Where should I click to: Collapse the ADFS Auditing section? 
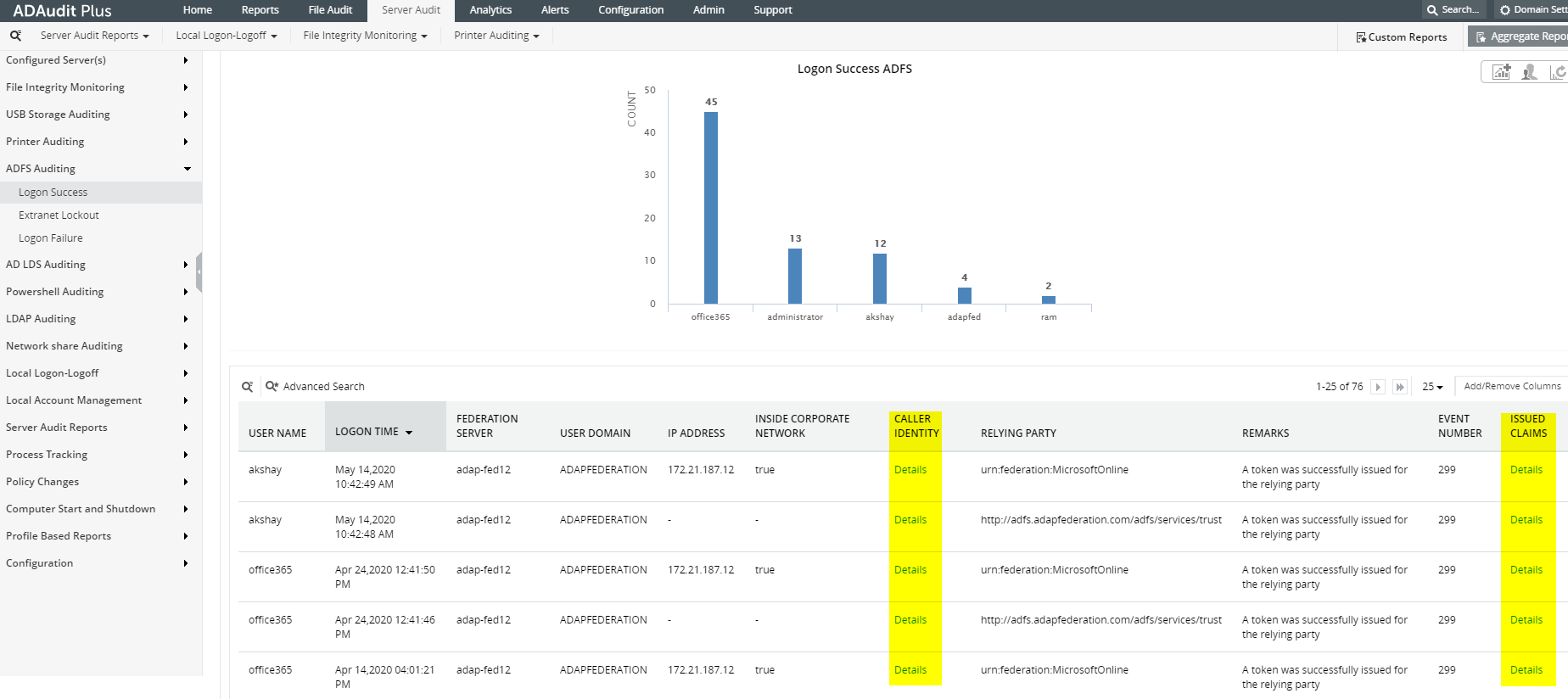point(41,169)
